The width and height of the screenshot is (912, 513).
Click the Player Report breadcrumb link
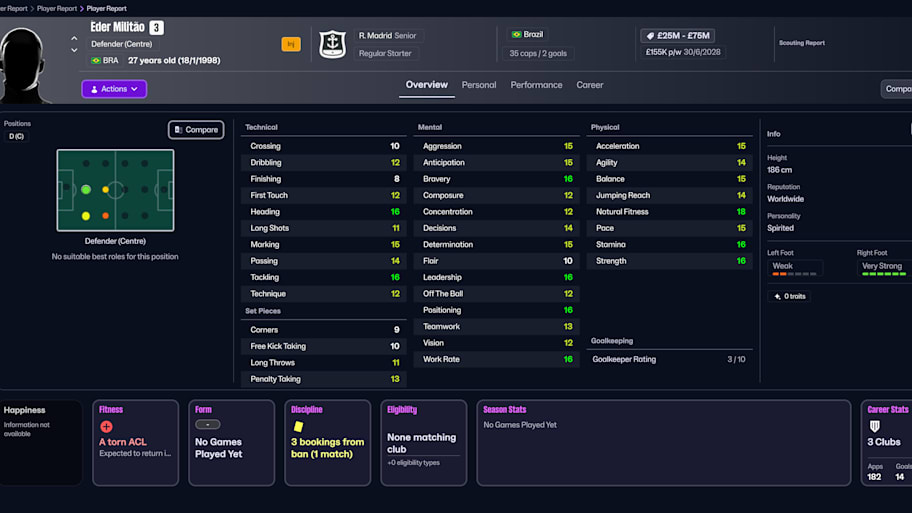pos(56,9)
